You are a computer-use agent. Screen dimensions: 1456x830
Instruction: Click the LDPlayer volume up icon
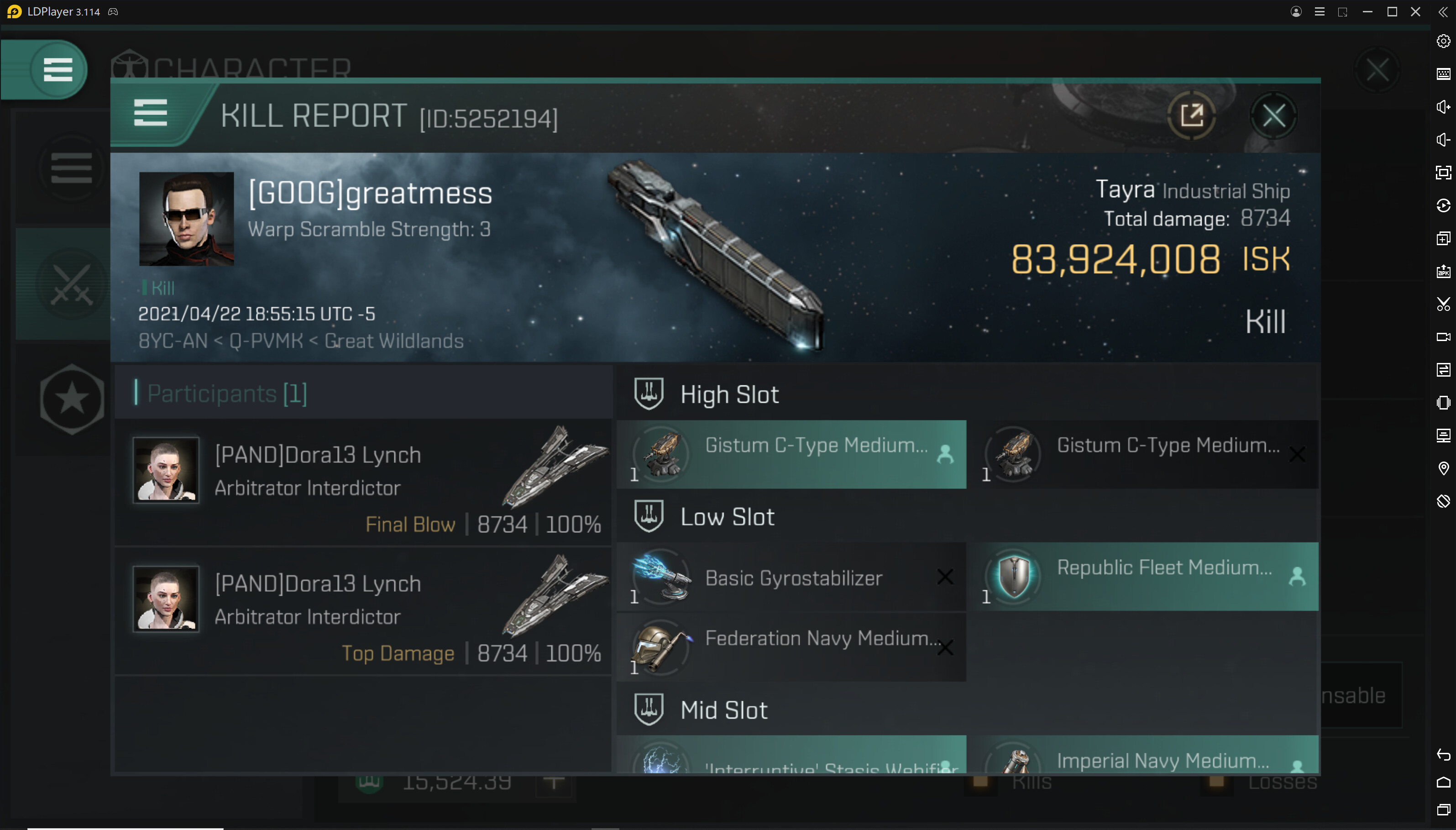coord(1443,107)
